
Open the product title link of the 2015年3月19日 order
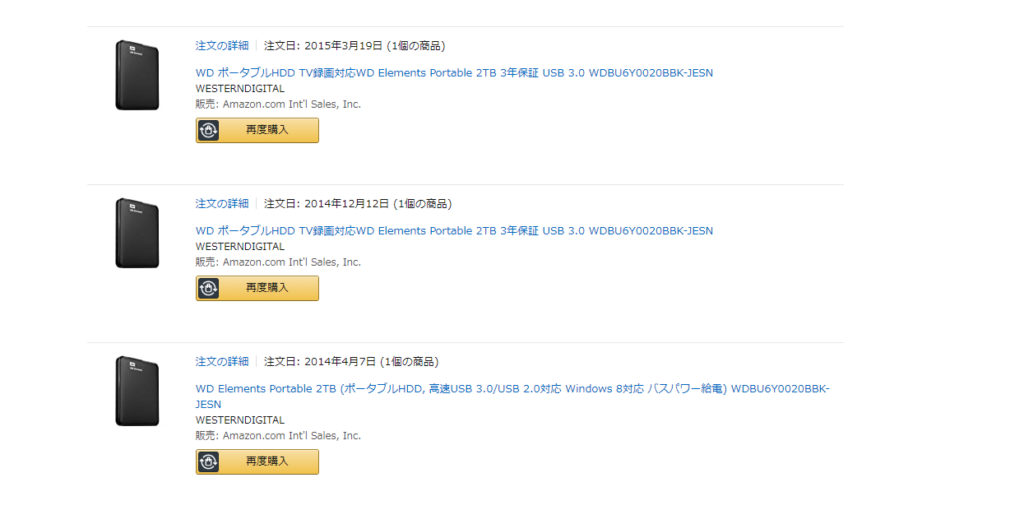(454, 72)
